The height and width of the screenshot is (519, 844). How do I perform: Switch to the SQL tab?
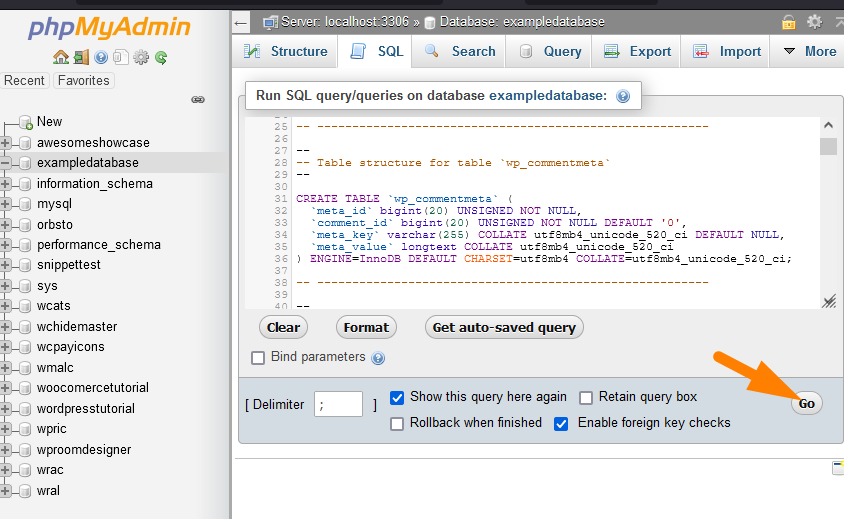377,52
